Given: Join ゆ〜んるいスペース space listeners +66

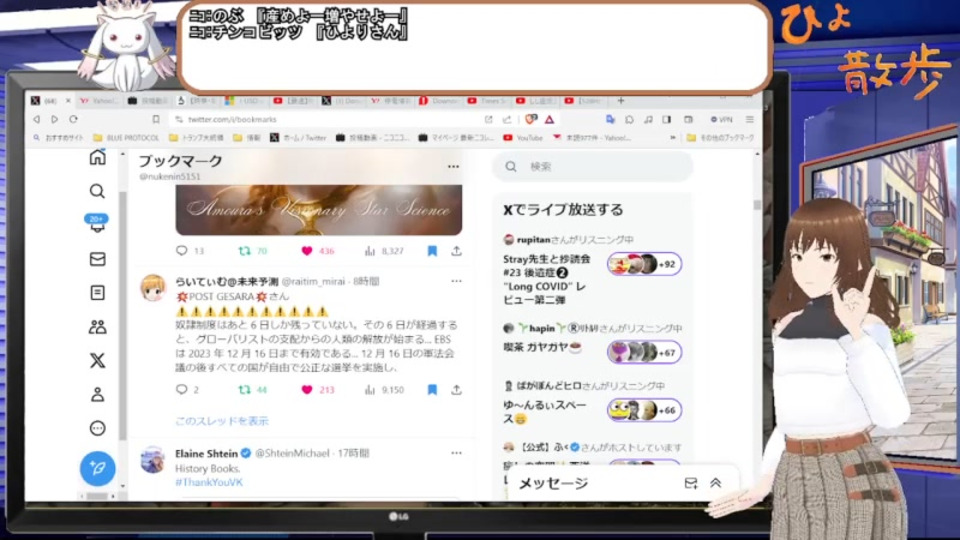Looking at the screenshot, I should (x=644, y=410).
